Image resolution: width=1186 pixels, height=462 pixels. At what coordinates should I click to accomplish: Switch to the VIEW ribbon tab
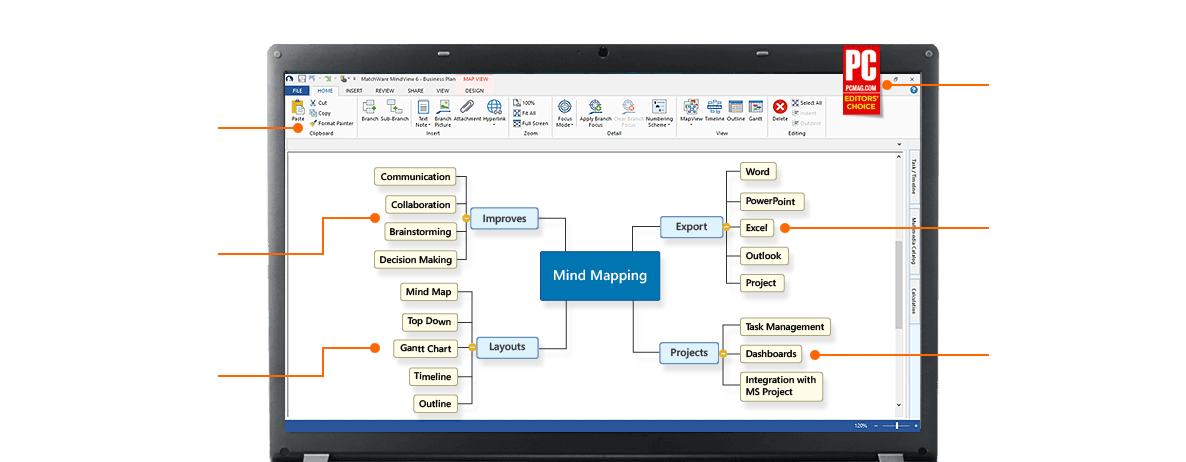(x=442, y=91)
